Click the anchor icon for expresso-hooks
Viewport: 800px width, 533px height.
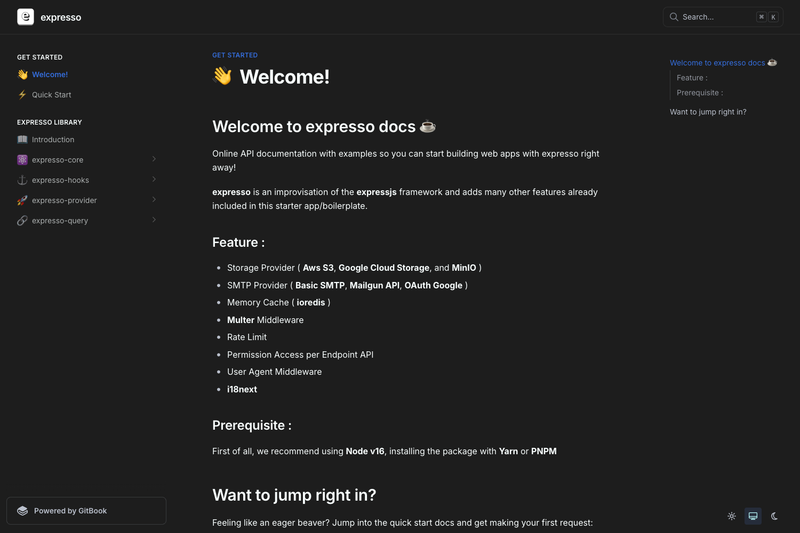point(22,180)
